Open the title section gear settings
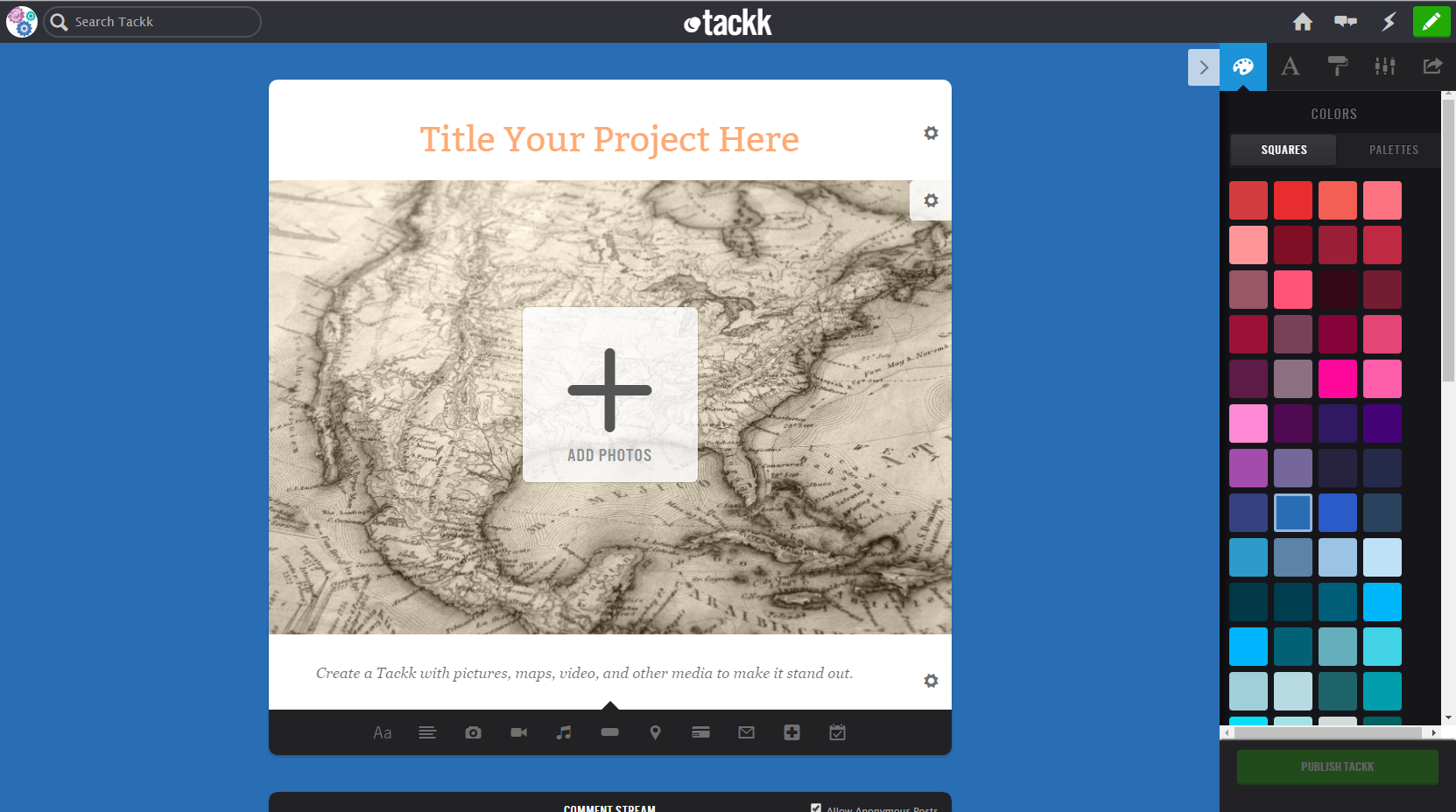 tap(931, 133)
